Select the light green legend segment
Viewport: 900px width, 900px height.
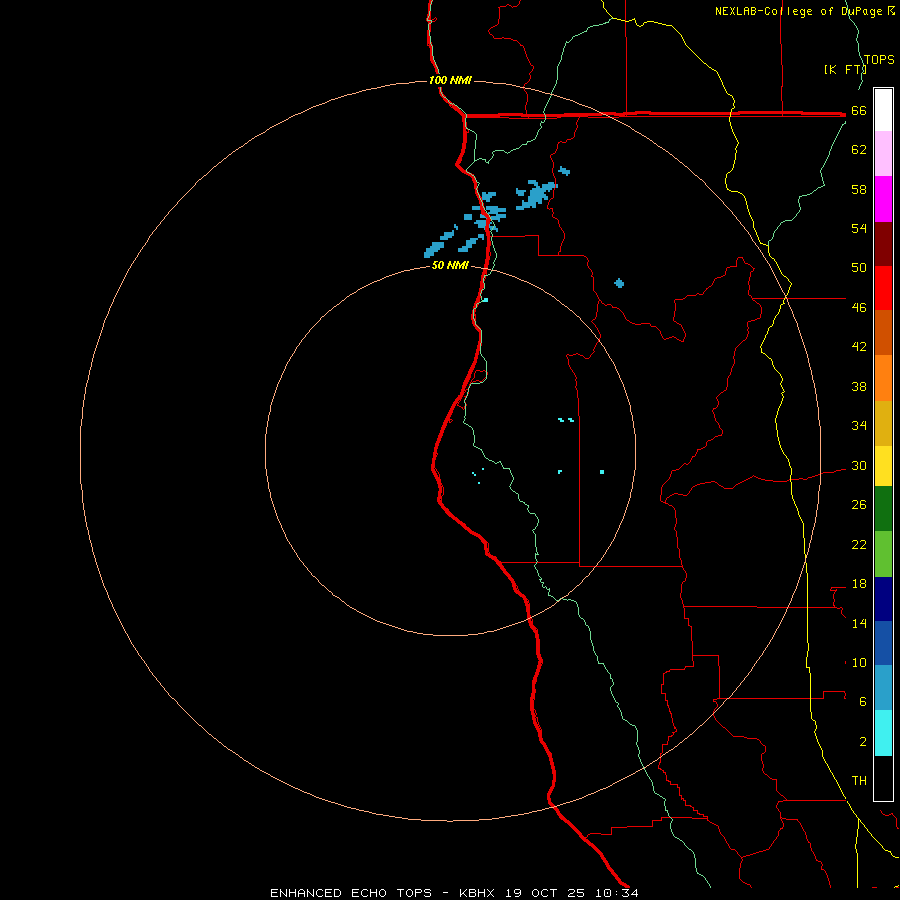pyautogui.click(x=883, y=554)
